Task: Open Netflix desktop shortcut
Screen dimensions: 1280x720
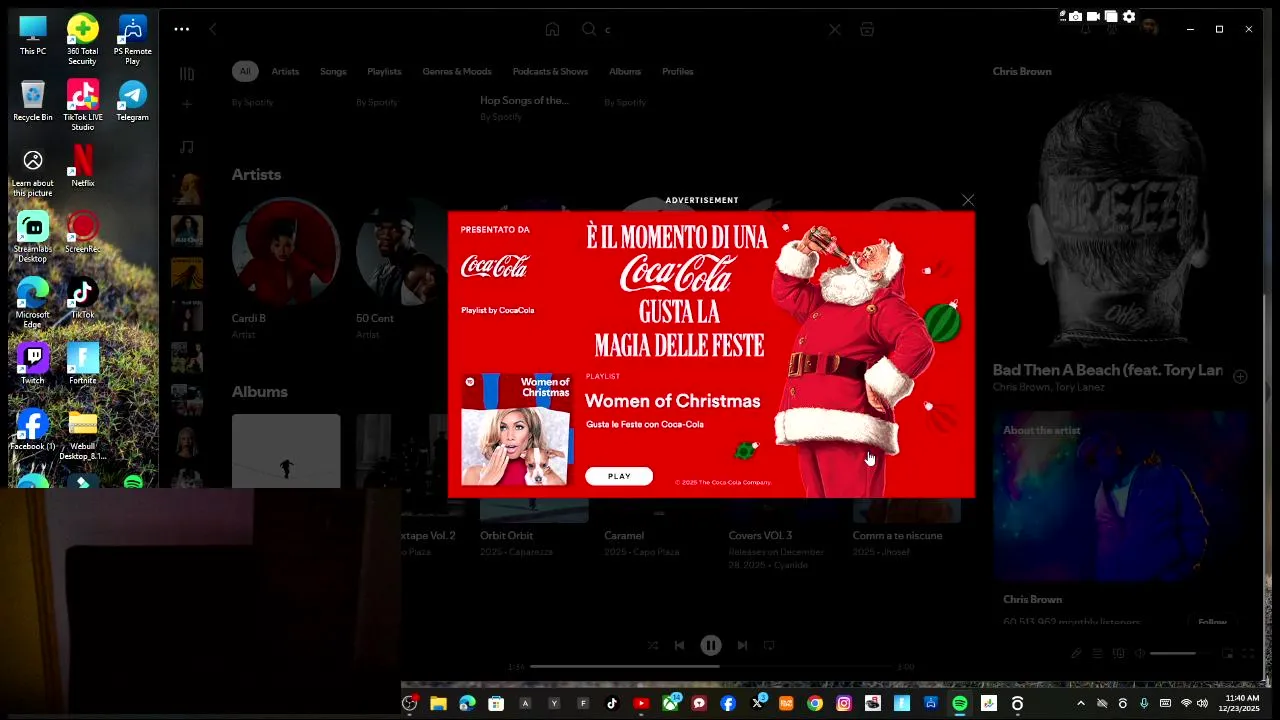Action: [x=83, y=167]
